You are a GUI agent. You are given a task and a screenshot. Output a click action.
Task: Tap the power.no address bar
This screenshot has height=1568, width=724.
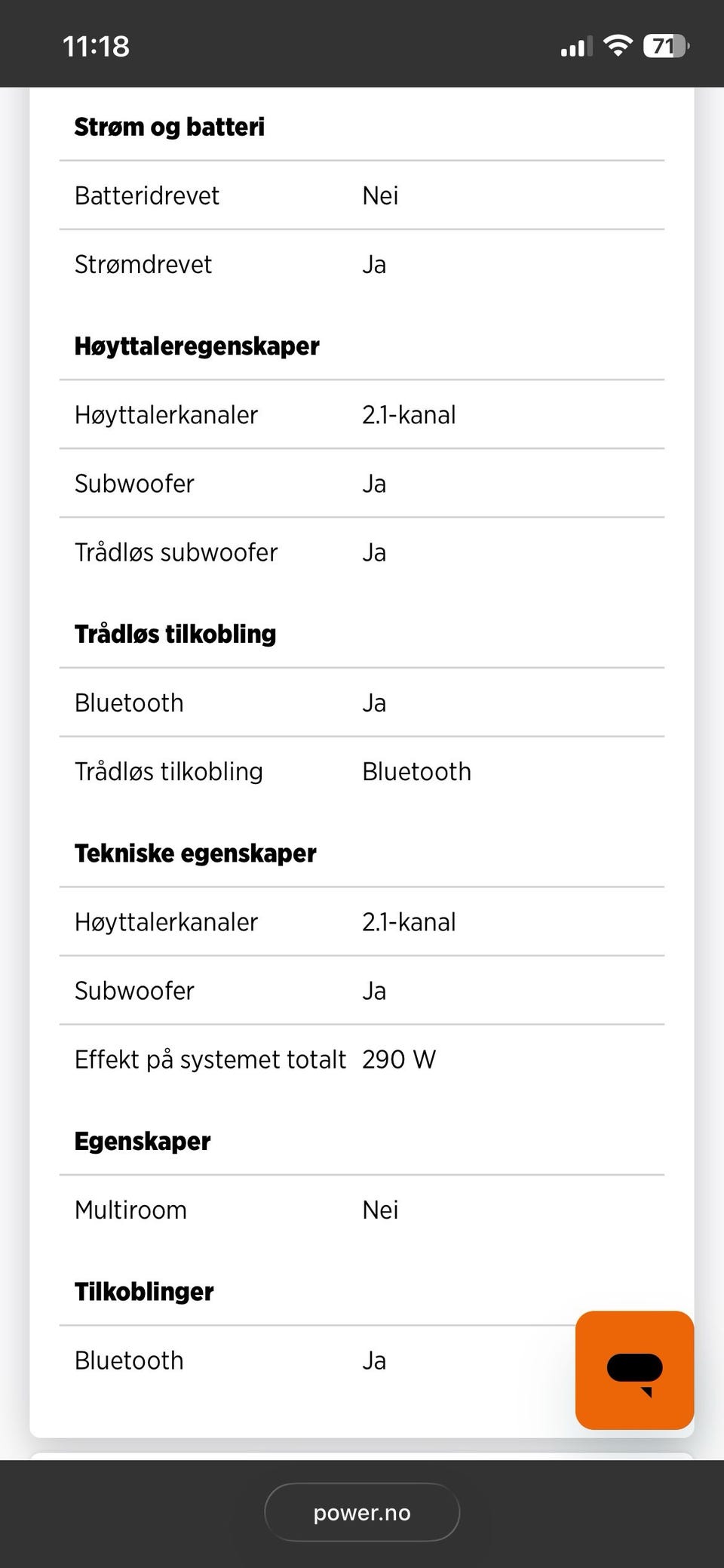[x=362, y=1512]
